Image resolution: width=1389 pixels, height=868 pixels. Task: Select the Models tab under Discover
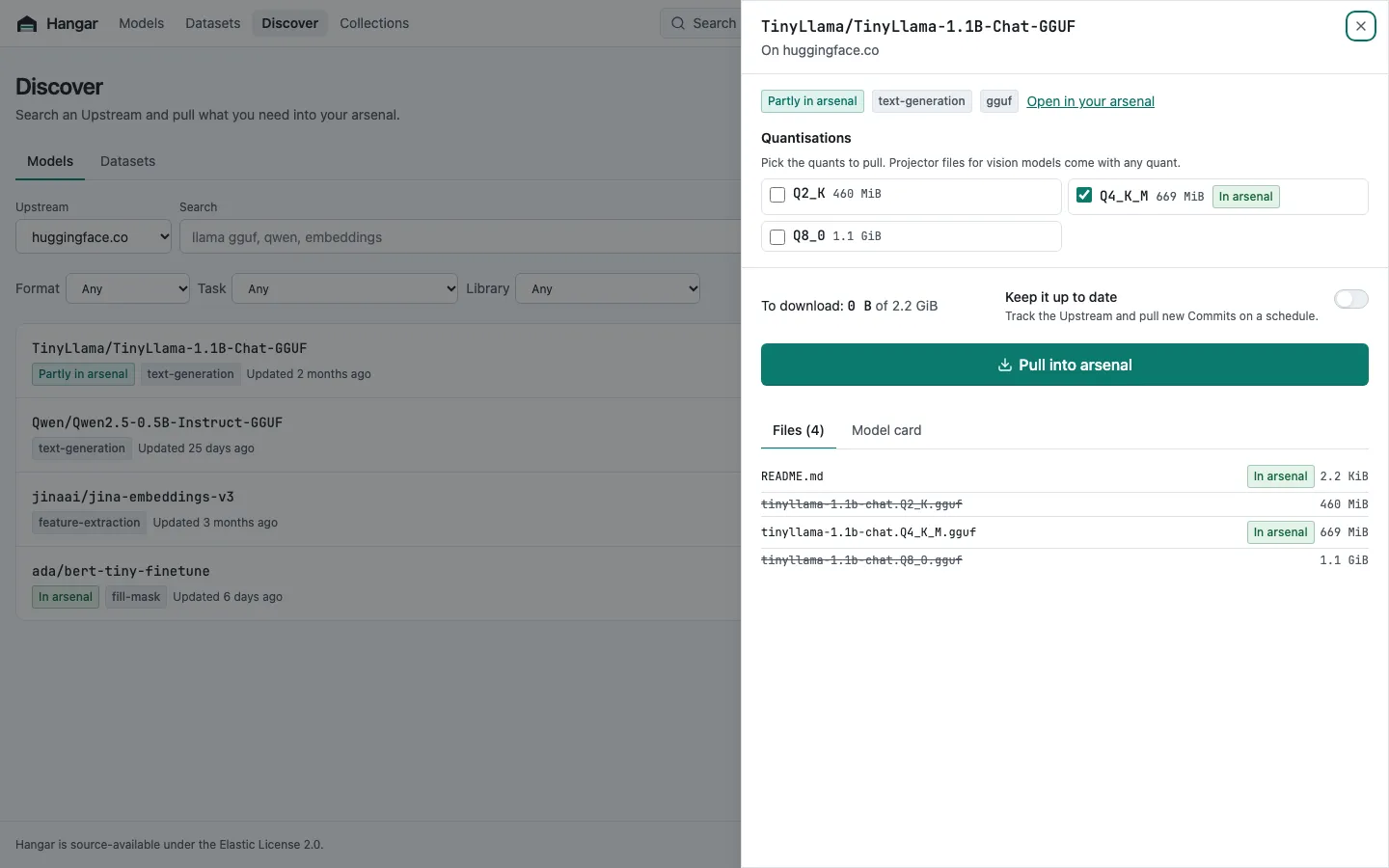50,161
